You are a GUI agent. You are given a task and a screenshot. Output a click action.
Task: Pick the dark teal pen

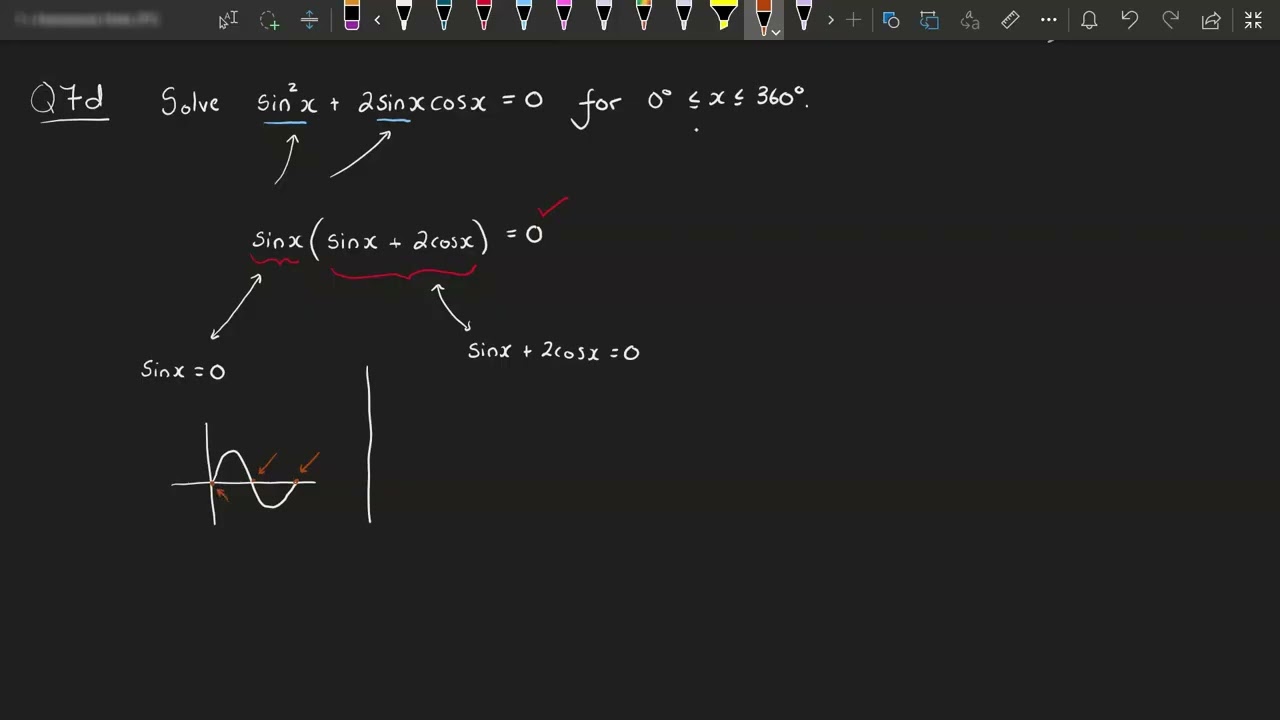click(444, 16)
